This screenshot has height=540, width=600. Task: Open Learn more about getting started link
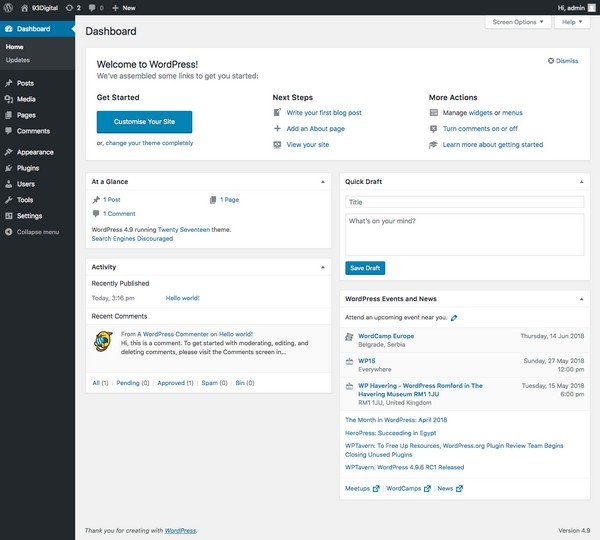click(493, 145)
